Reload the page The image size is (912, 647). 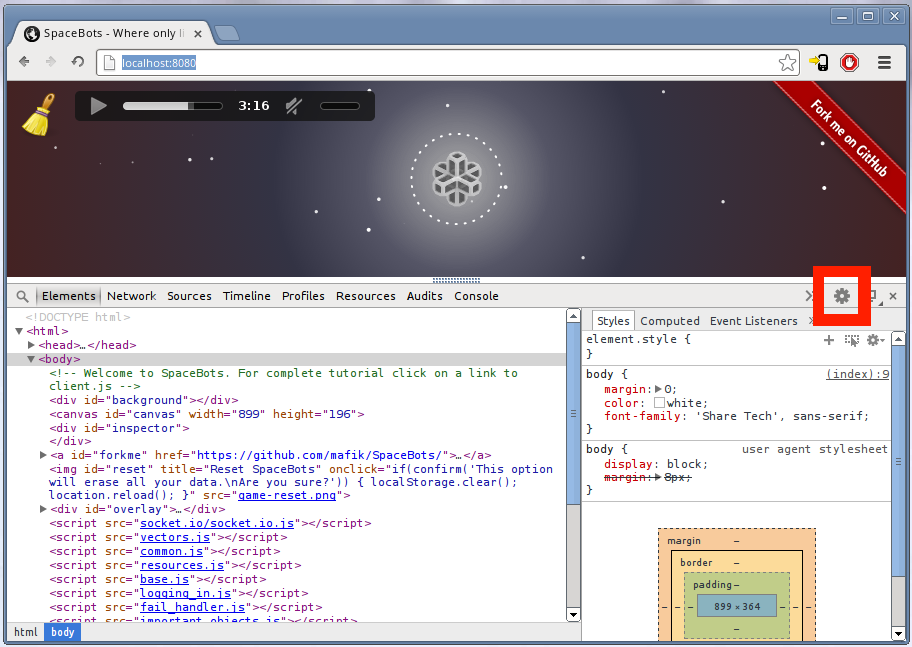click(x=78, y=62)
